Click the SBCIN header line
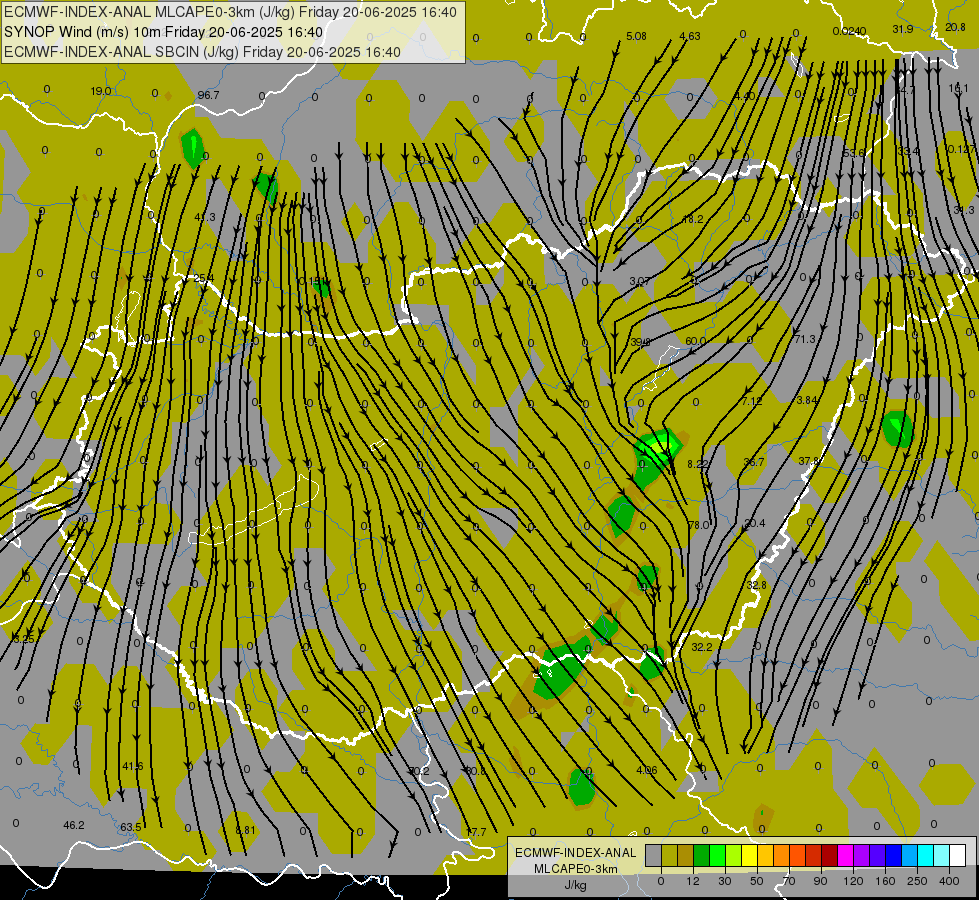Screen dimensions: 979x900 coord(202,52)
